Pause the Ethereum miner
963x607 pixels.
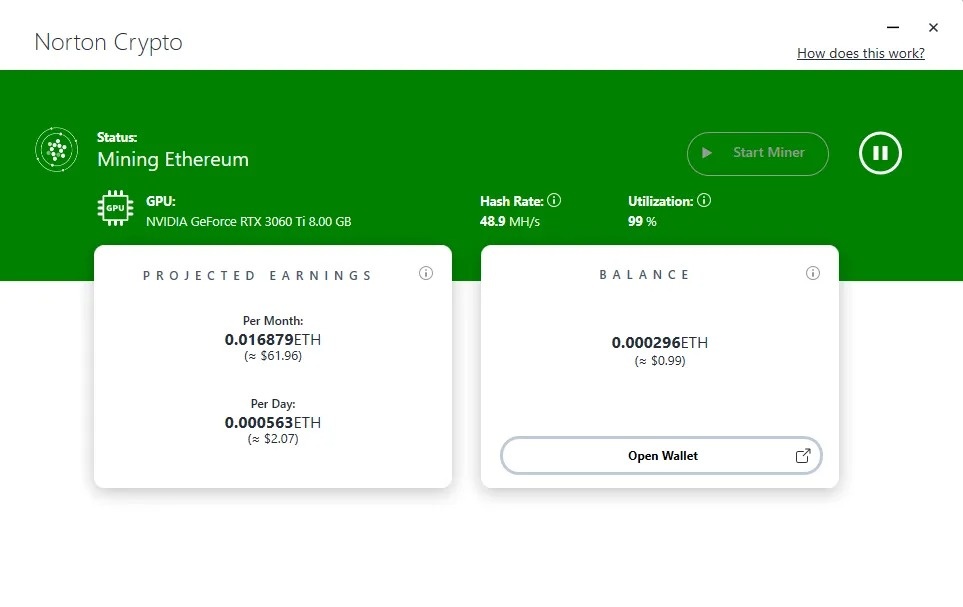879,152
